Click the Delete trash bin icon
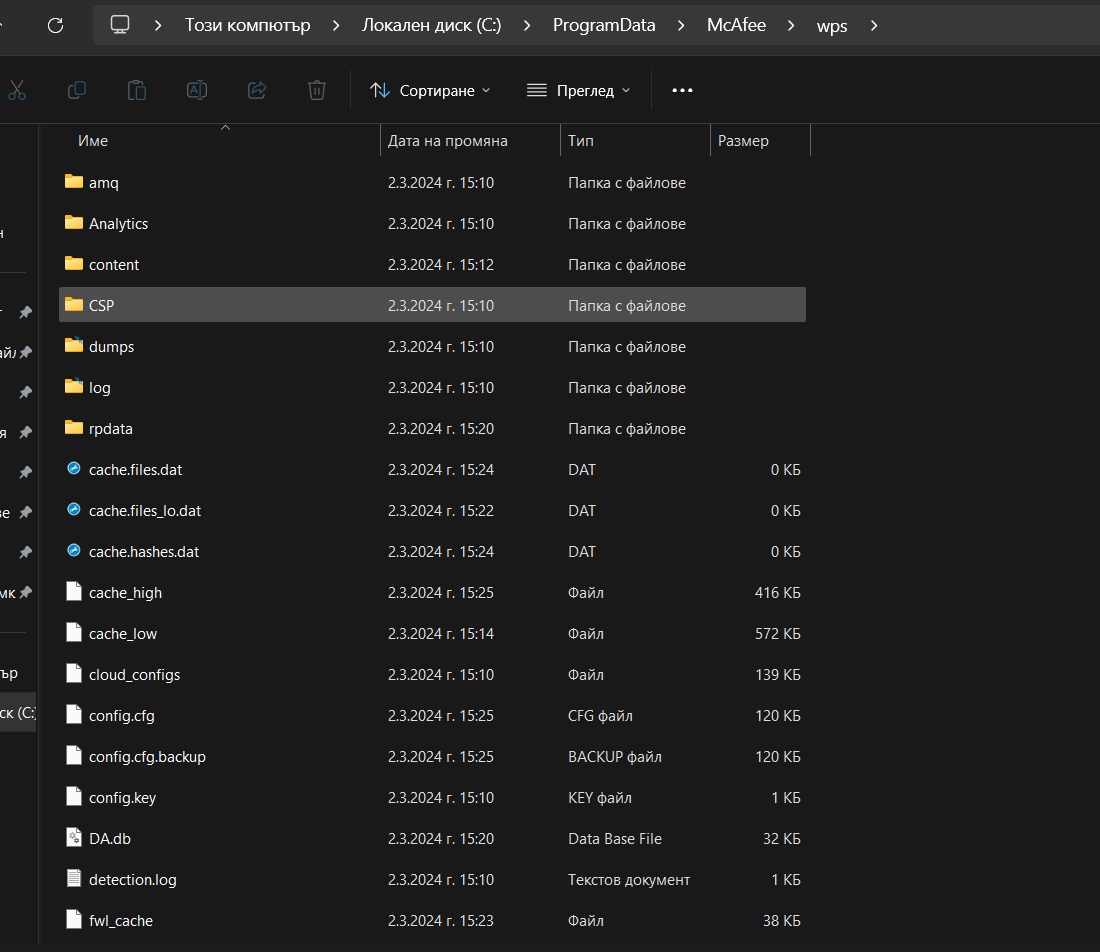 pos(317,90)
